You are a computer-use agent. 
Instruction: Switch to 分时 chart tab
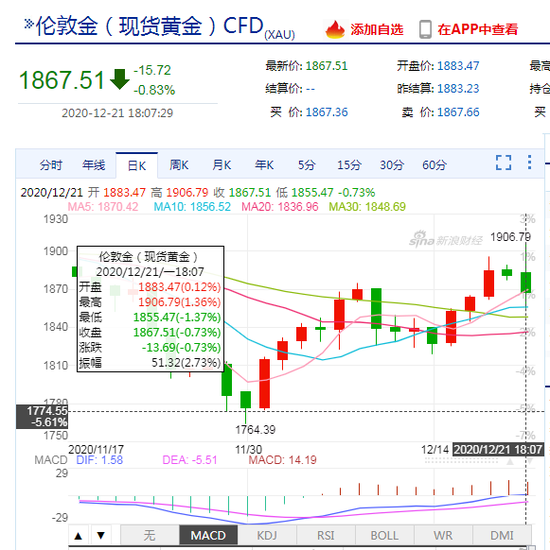[x=51, y=165]
